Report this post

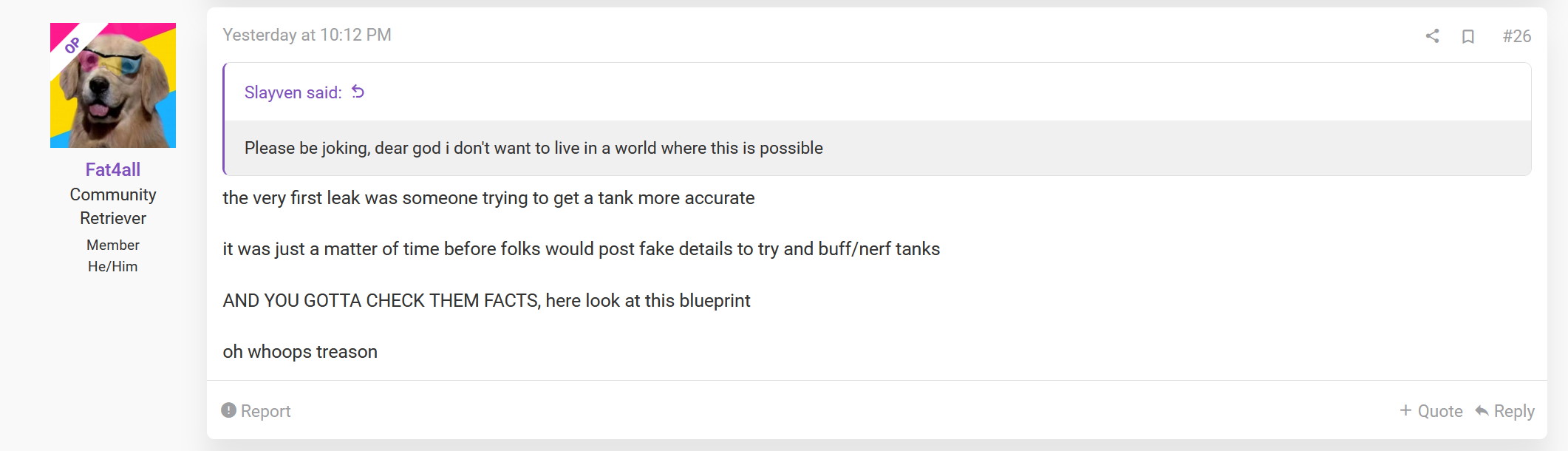click(x=256, y=411)
